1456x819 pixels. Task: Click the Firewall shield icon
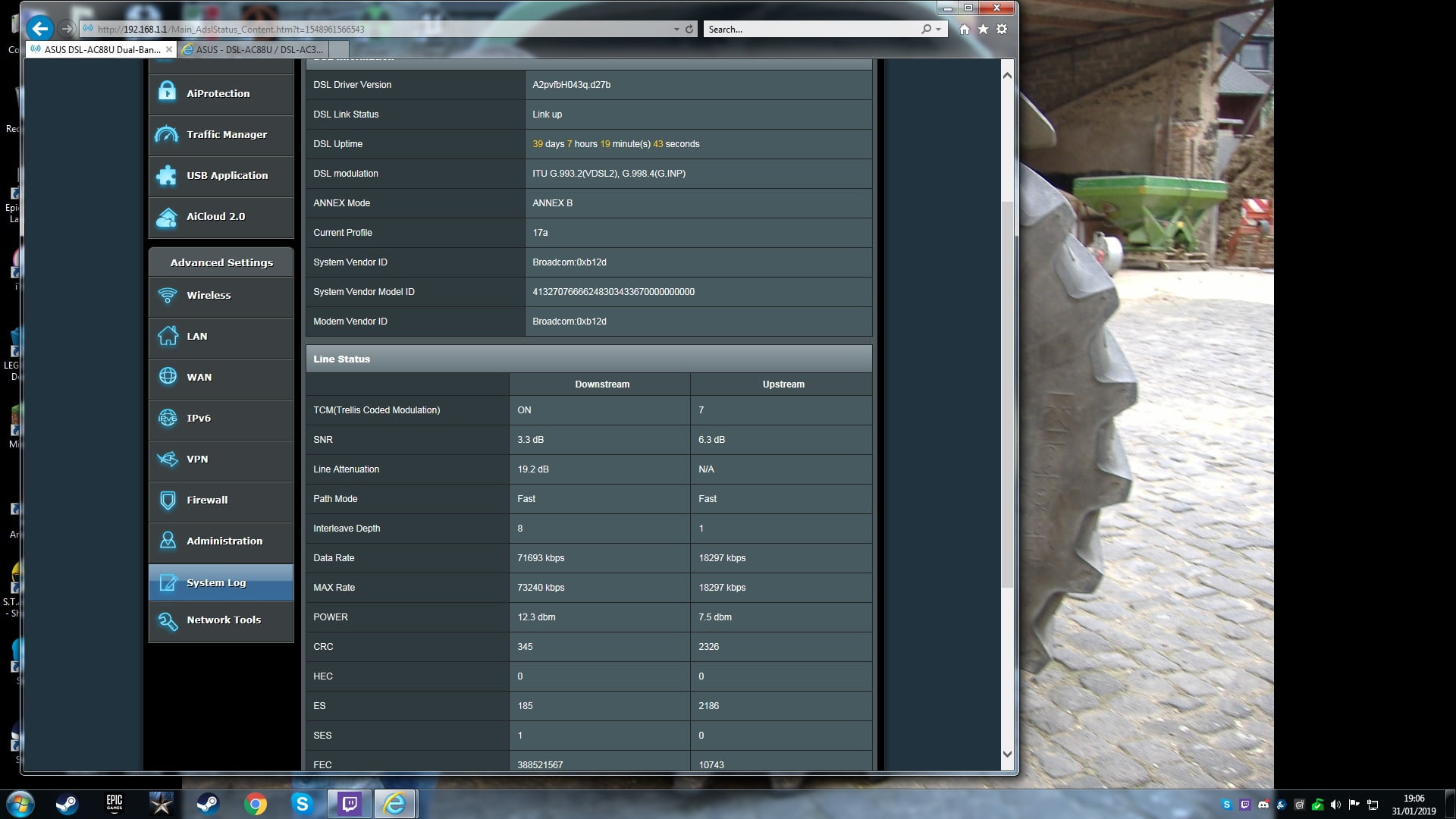(x=167, y=500)
